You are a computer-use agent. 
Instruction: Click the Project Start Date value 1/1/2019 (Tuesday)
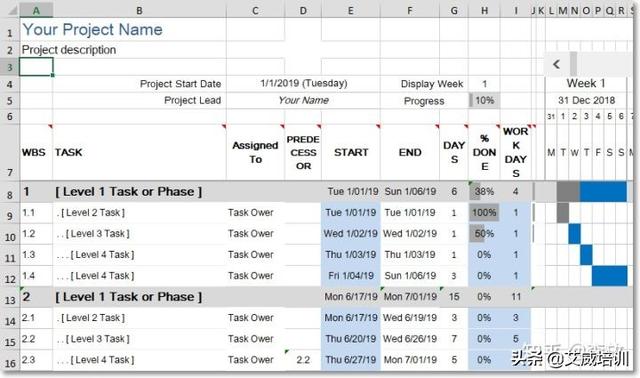304,84
